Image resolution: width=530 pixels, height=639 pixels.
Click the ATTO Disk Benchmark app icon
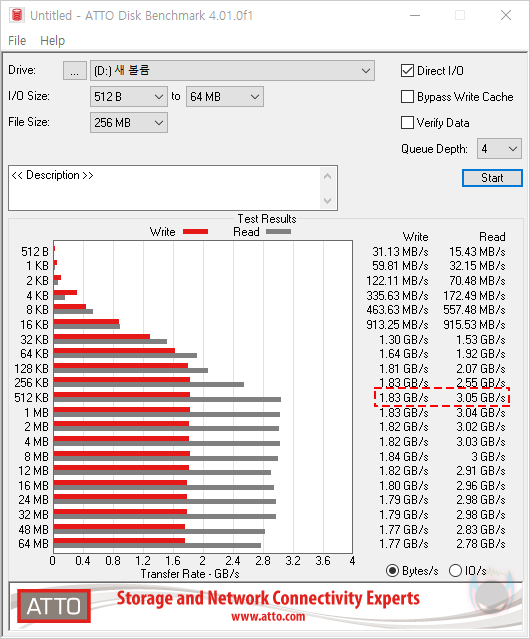pos(17,15)
